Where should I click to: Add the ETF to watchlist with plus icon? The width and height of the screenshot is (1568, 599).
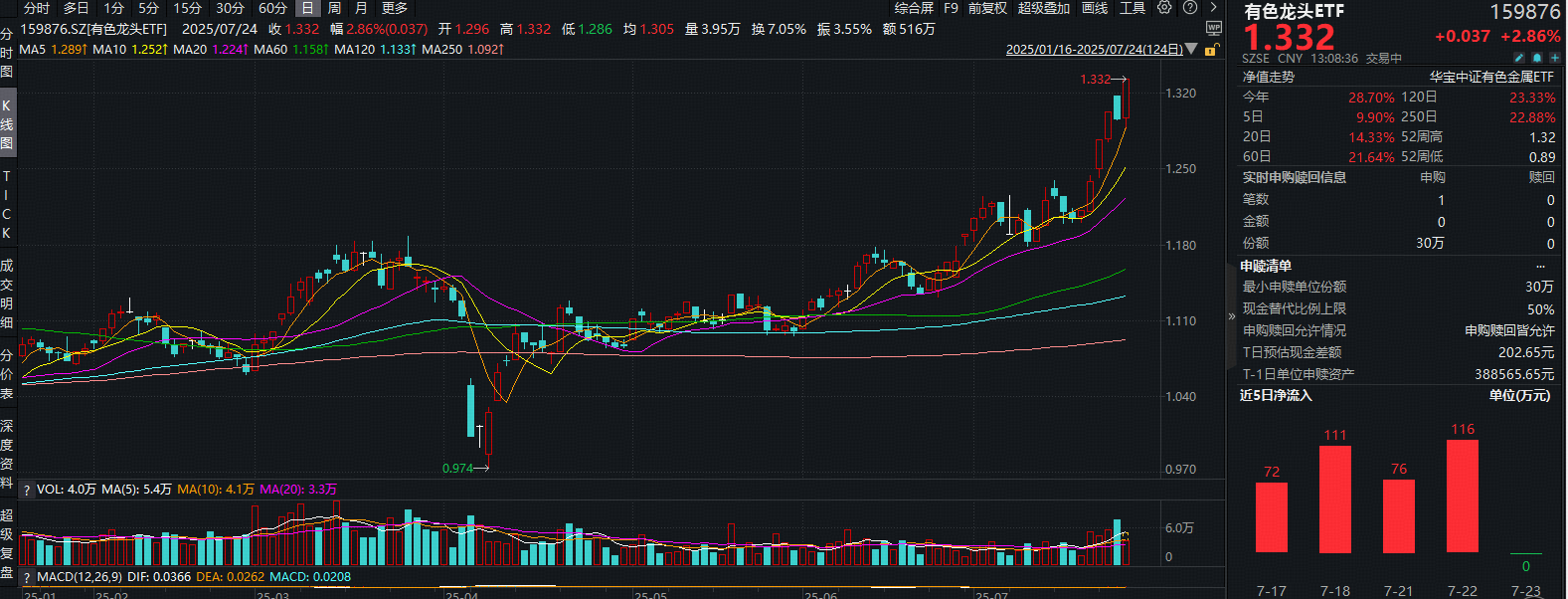(x=1553, y=59)
